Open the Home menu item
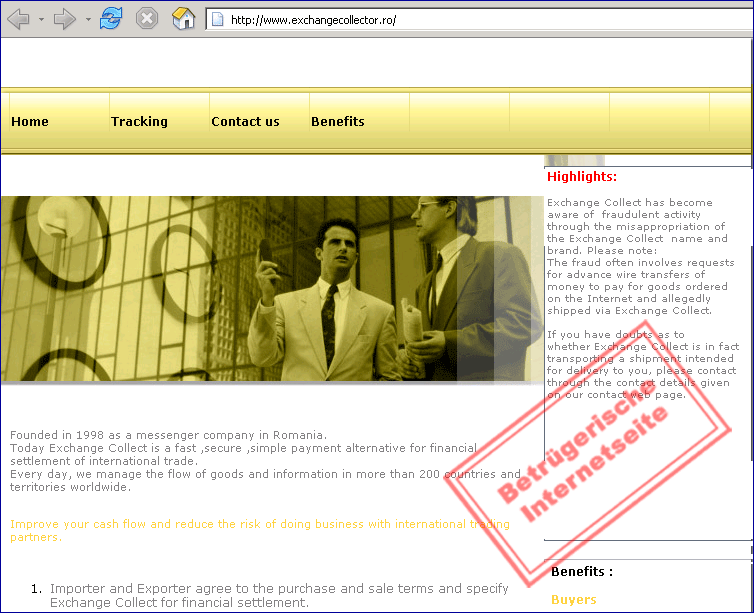 click(30, 122)
